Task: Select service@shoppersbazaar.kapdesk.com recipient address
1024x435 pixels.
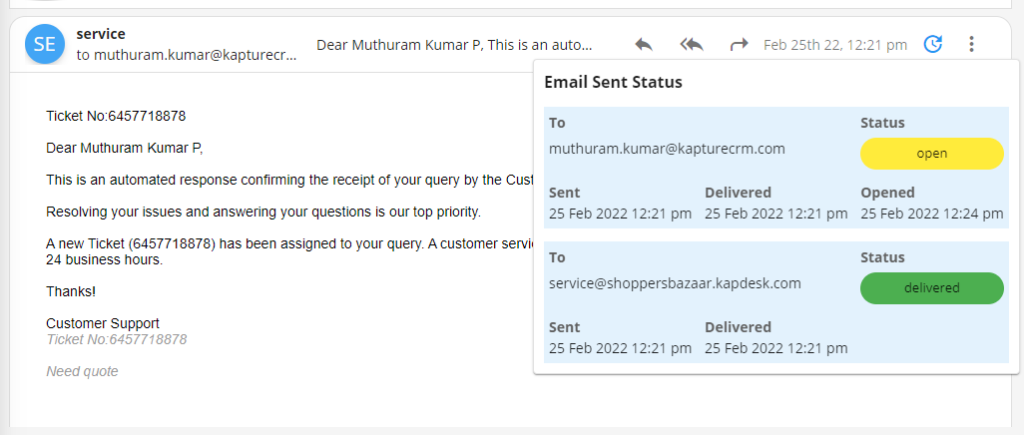Action: (x=675, y=283)
